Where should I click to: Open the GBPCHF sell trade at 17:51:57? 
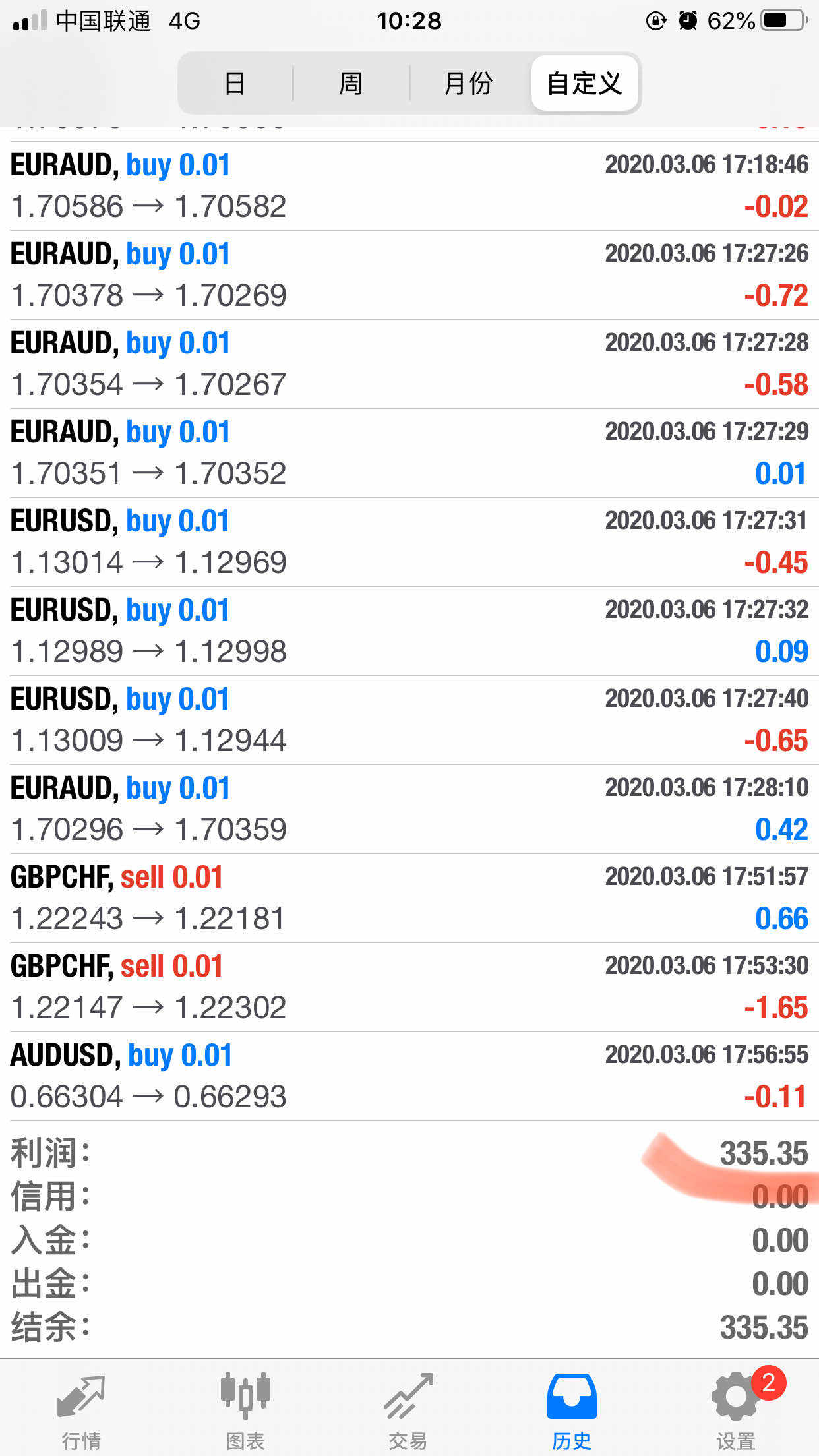coord(409,898)
